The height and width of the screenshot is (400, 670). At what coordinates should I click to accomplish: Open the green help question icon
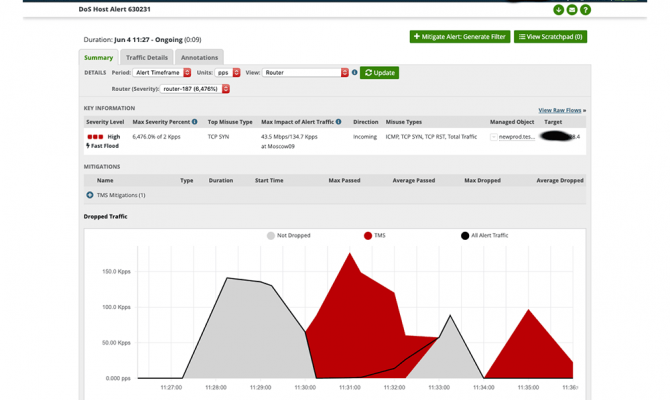[x=585, y=10]
